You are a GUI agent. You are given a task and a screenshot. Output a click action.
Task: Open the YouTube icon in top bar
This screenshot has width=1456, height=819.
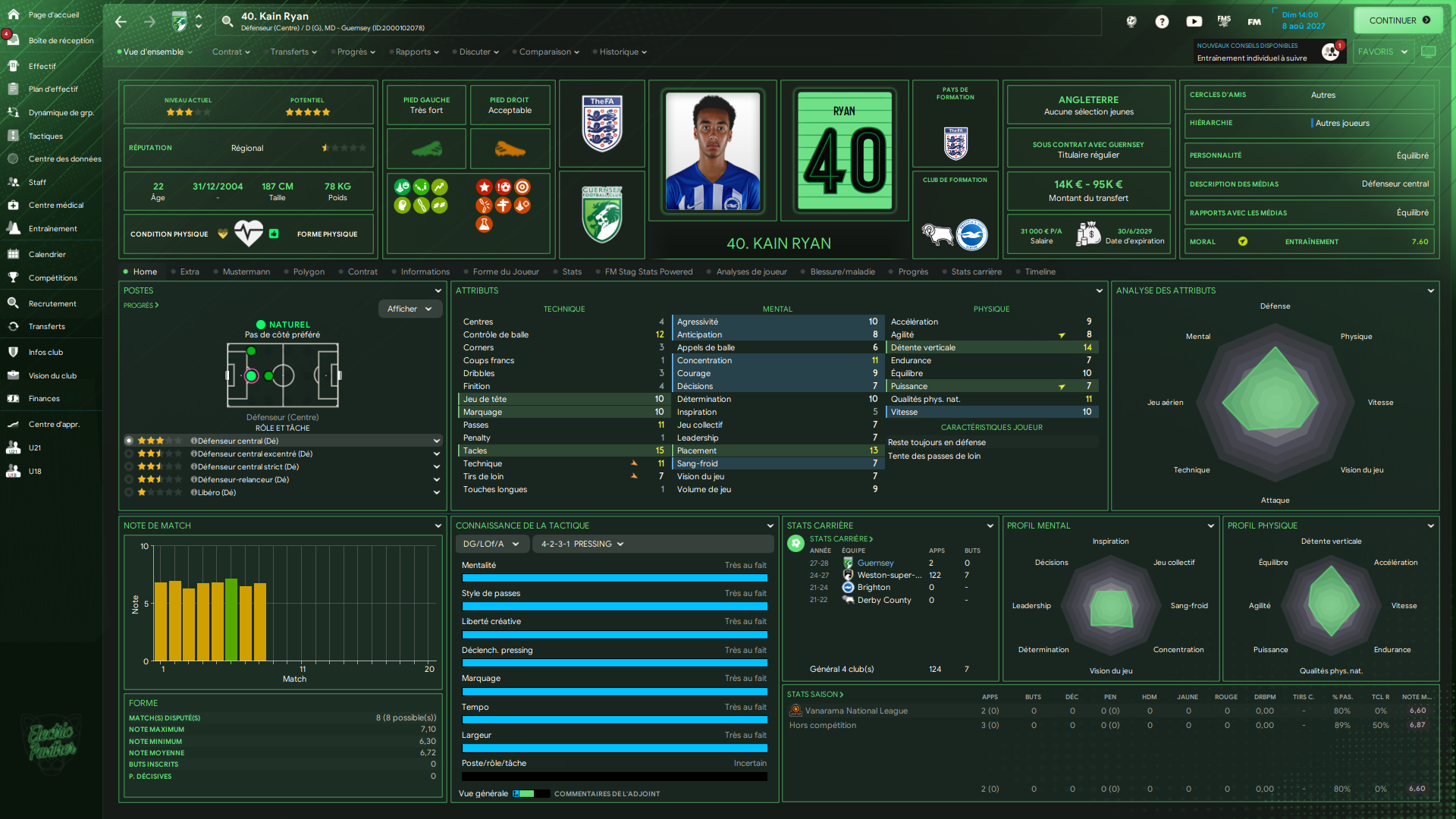point(1194,22)
